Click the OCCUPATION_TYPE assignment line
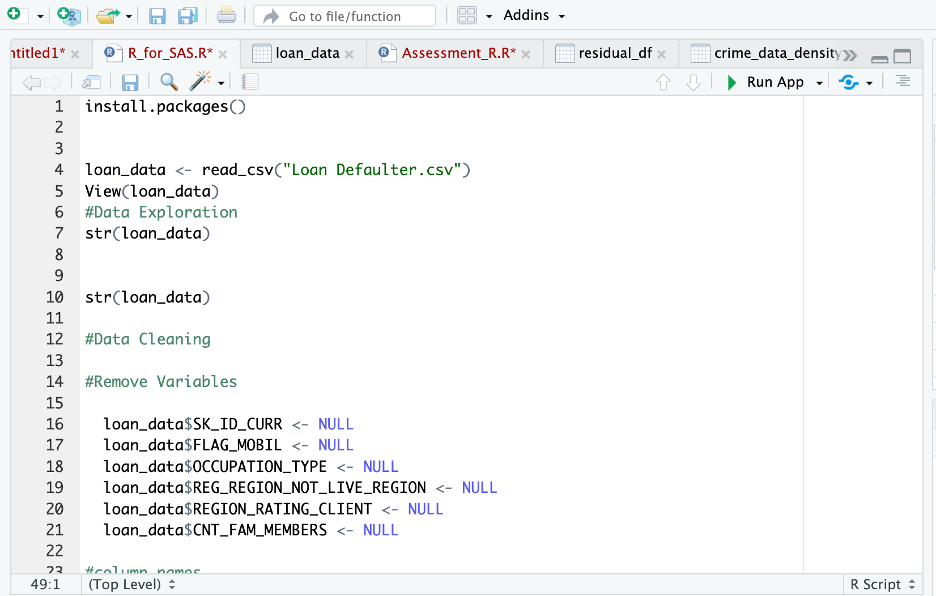 [x=251, y=466]
